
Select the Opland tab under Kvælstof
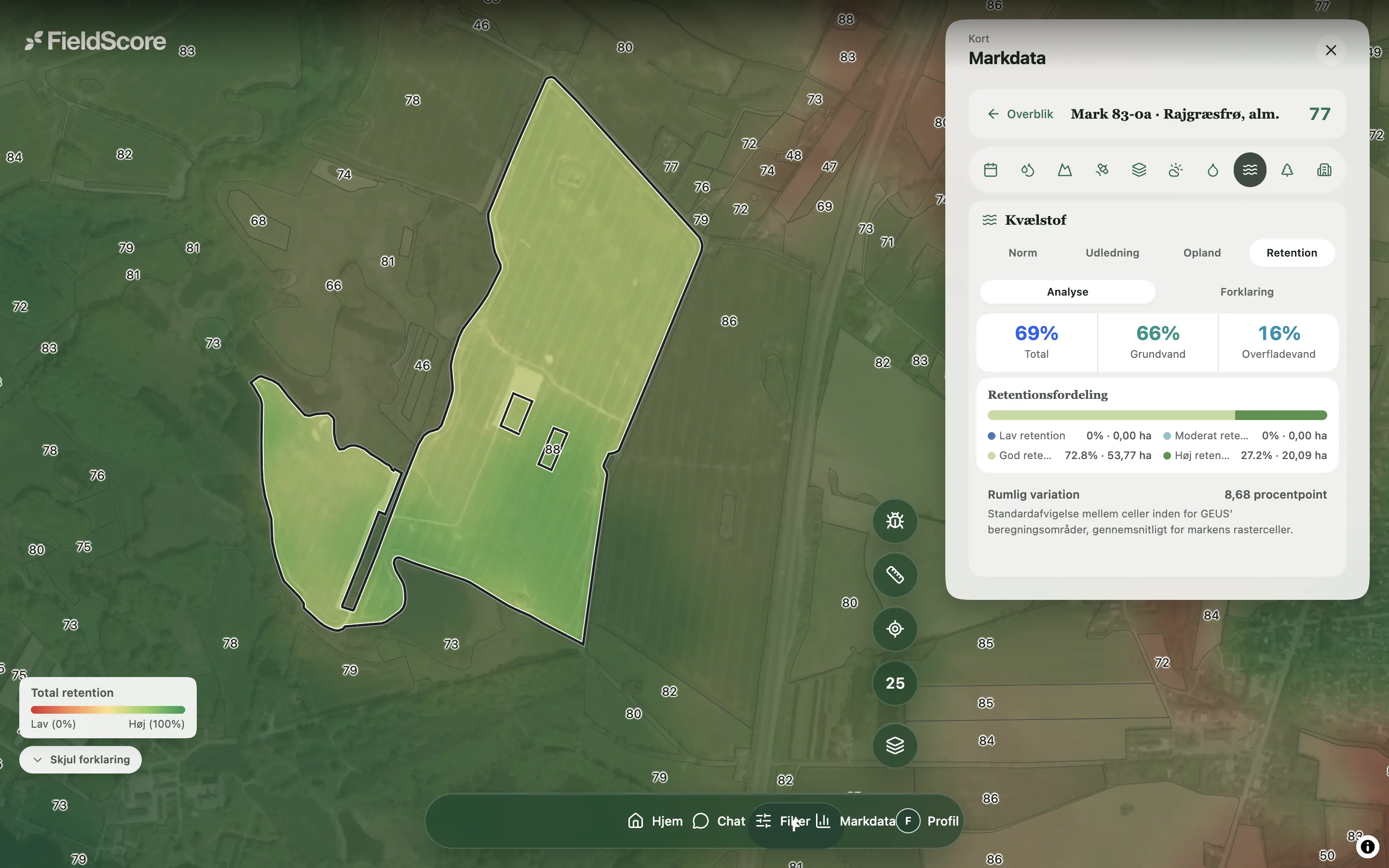(1202, 253)
